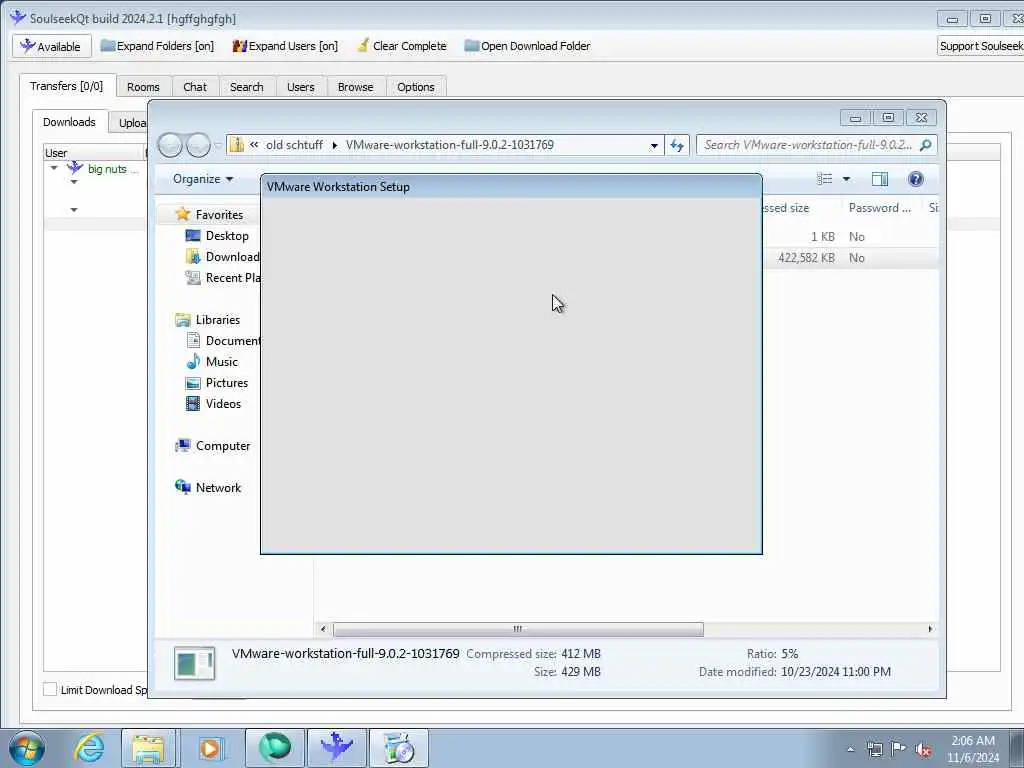Click the Explorer help icon
The width and height of the screenshot is (1024, 768).
tap(916, 179)
